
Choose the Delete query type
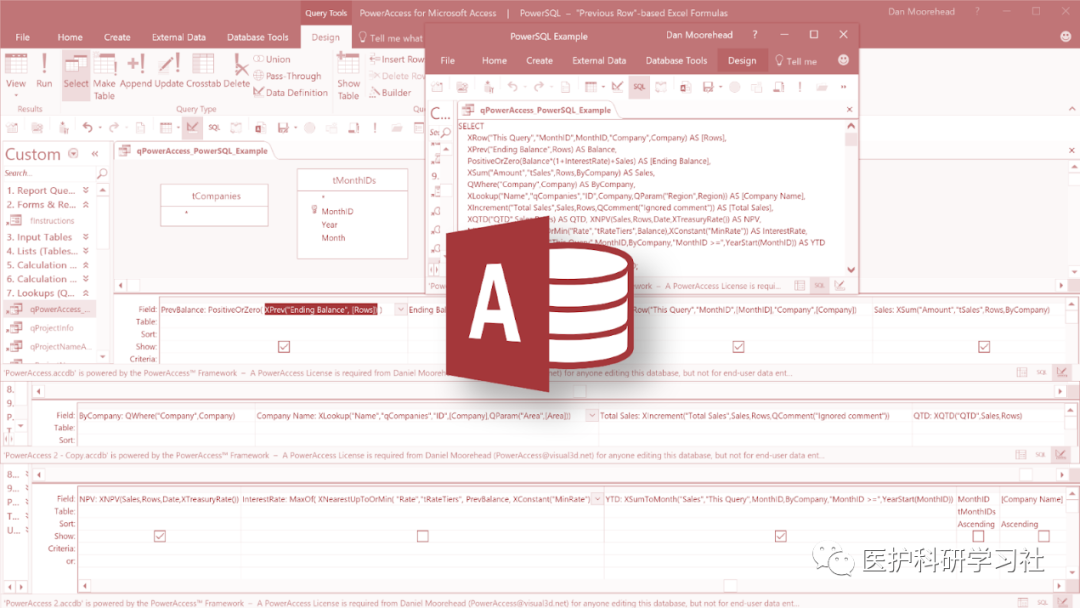point(236,71)
